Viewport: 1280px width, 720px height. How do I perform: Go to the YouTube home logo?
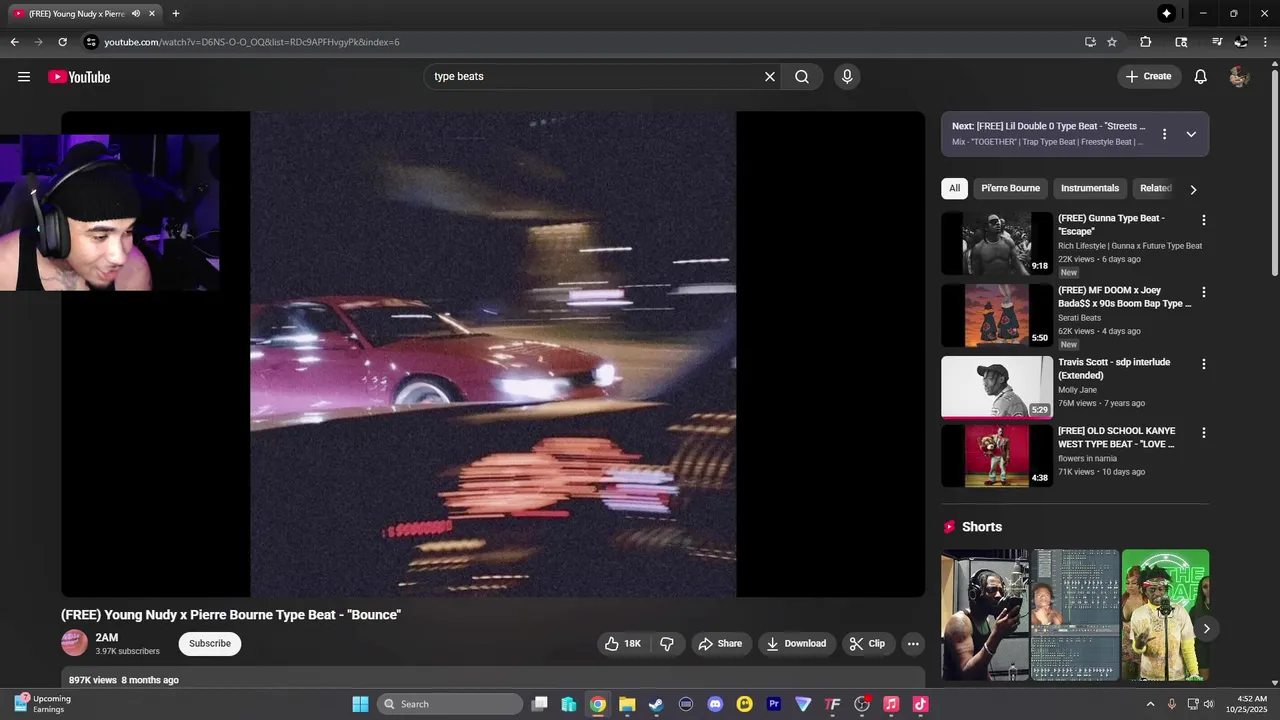click(x=79, y=77)
